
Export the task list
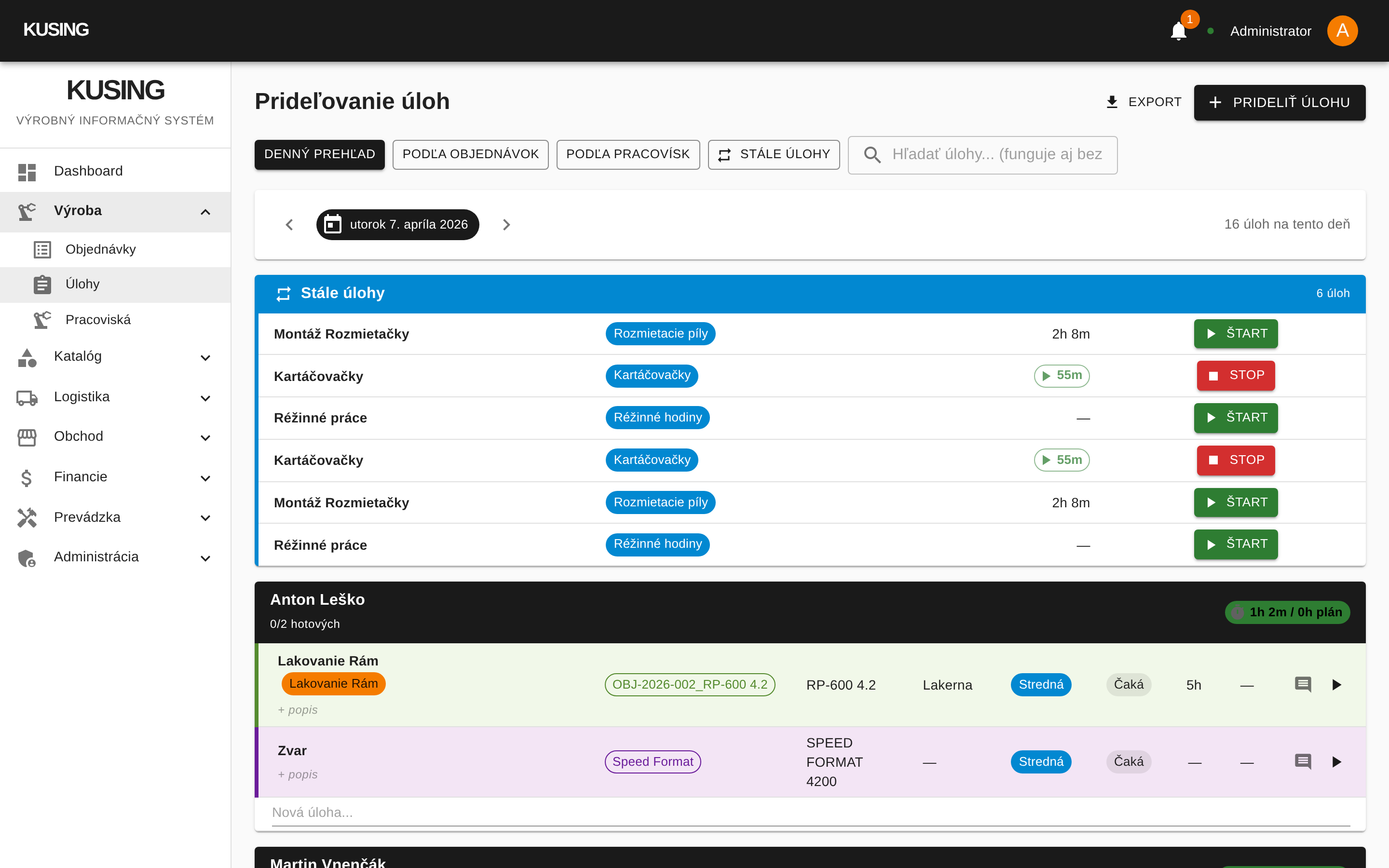tap(1144, 102)
